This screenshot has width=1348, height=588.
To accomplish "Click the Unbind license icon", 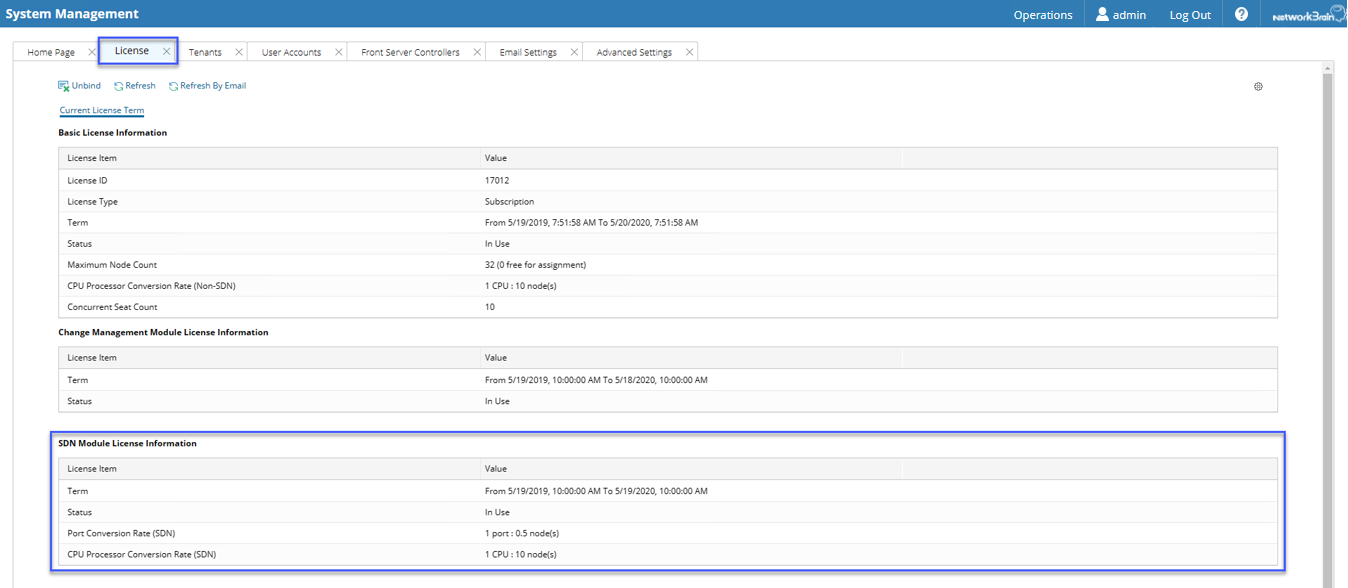I will pos(64,86).
